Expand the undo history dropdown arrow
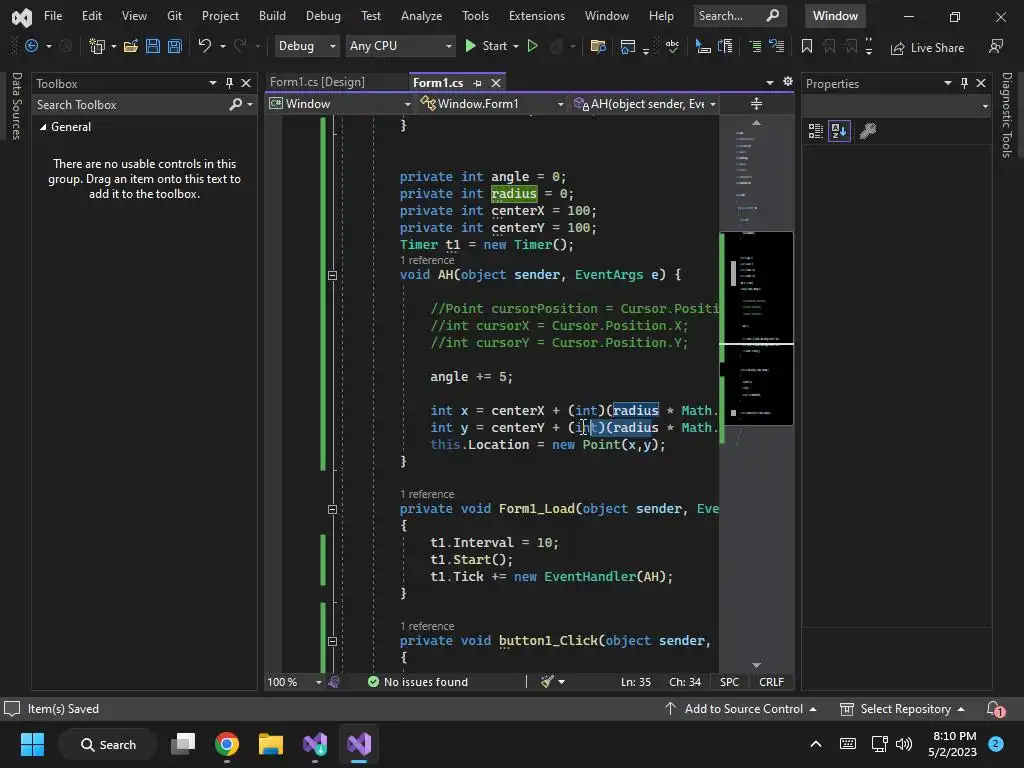 (x=223, y=46)
